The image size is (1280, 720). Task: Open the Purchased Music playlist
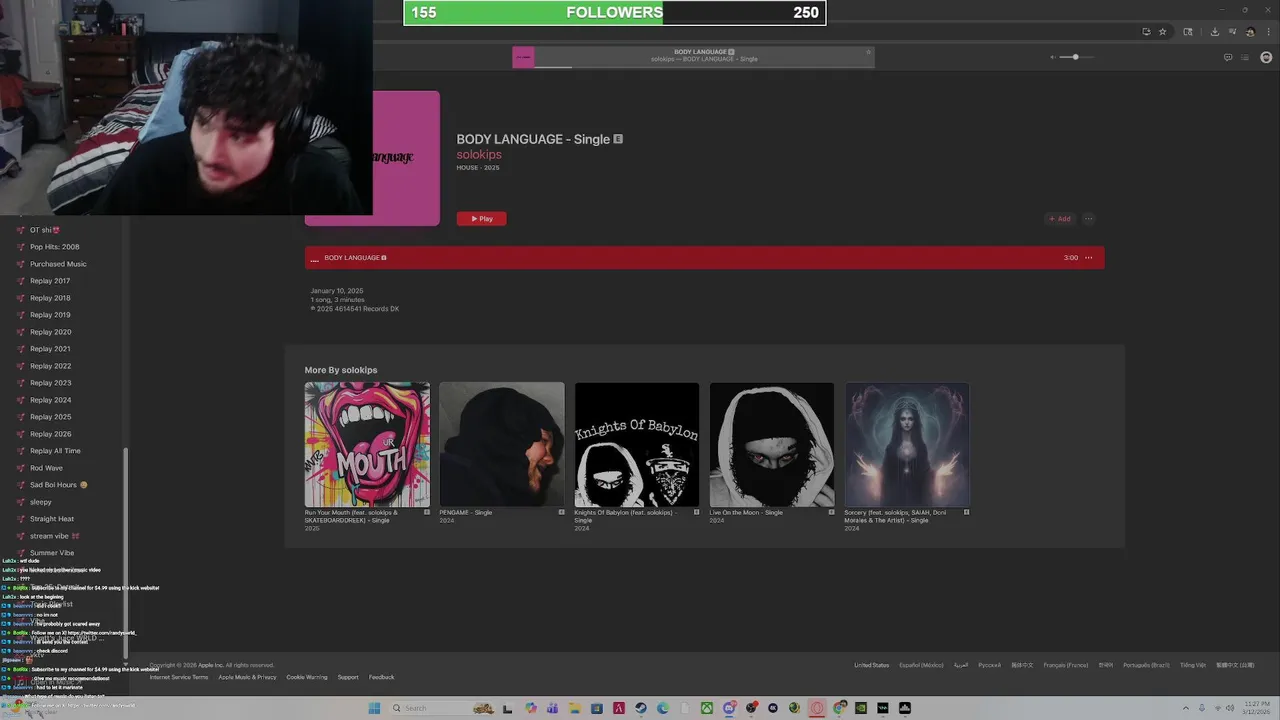click(x=58, y=264)
